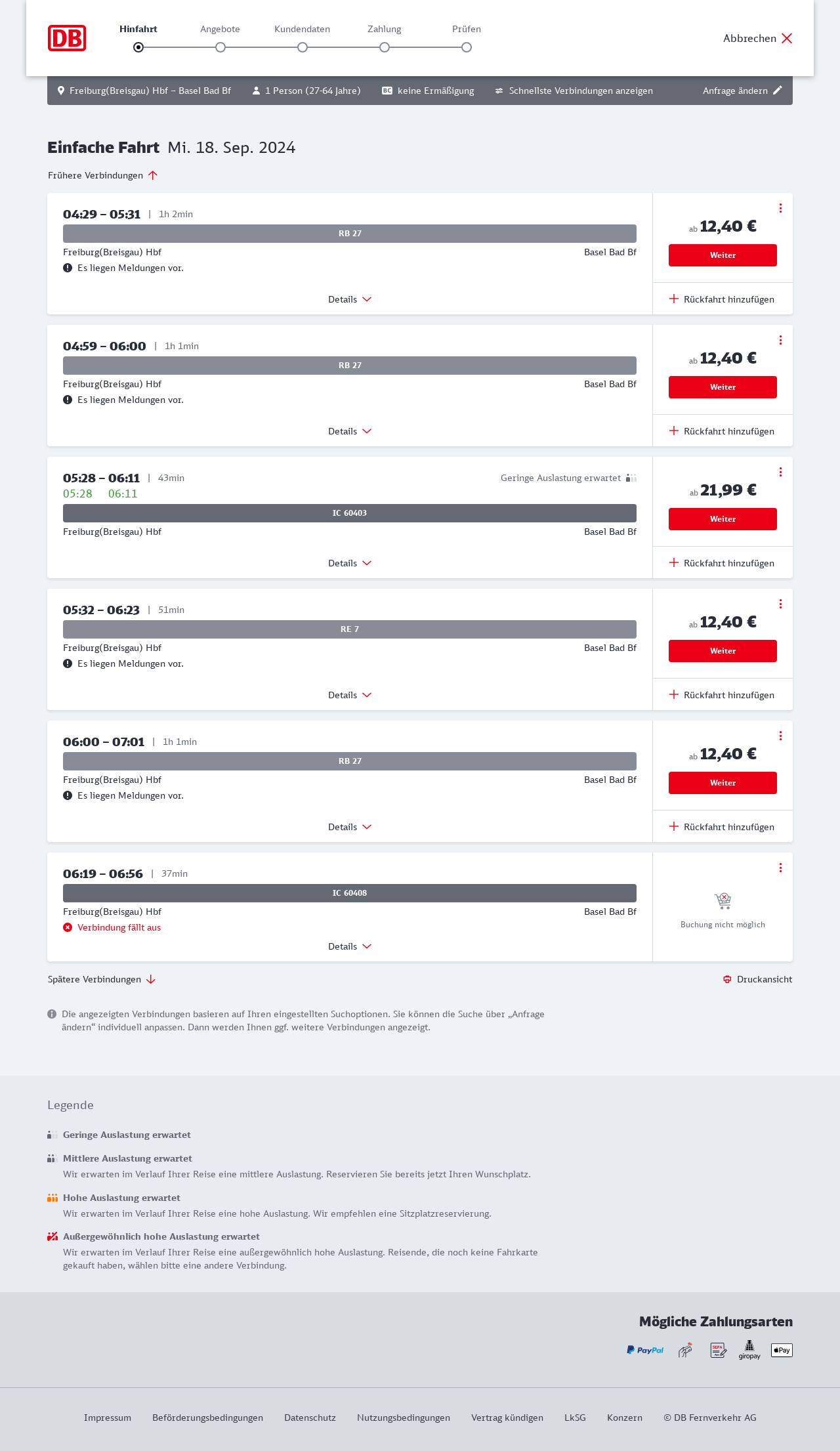
Task: Expand Details for the IC 60403 connection
Action: (350, 563)
